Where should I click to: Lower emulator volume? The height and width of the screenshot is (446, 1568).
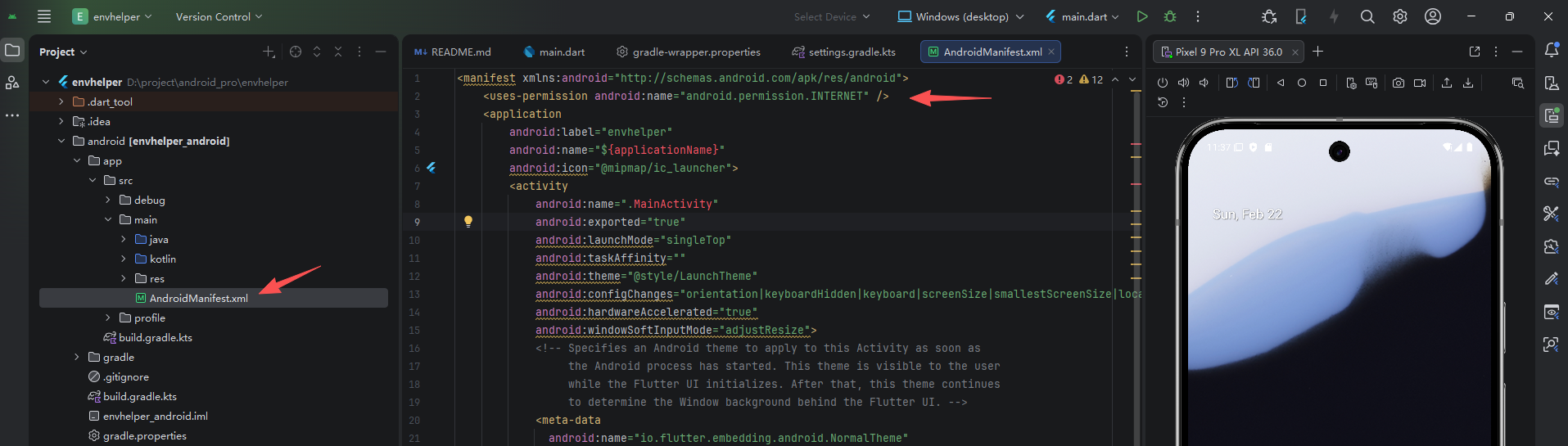(x=1204, y=83)
